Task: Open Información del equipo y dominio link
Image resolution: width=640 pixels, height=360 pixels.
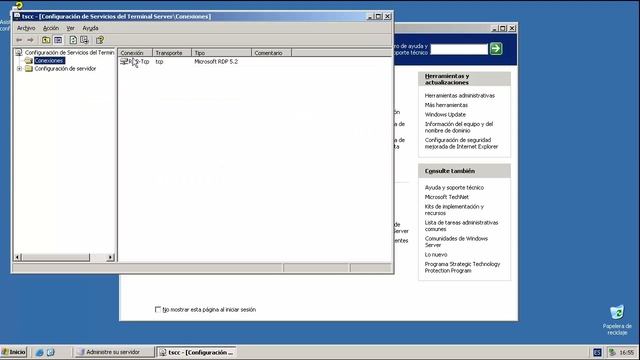Action: tap(459, 127)
